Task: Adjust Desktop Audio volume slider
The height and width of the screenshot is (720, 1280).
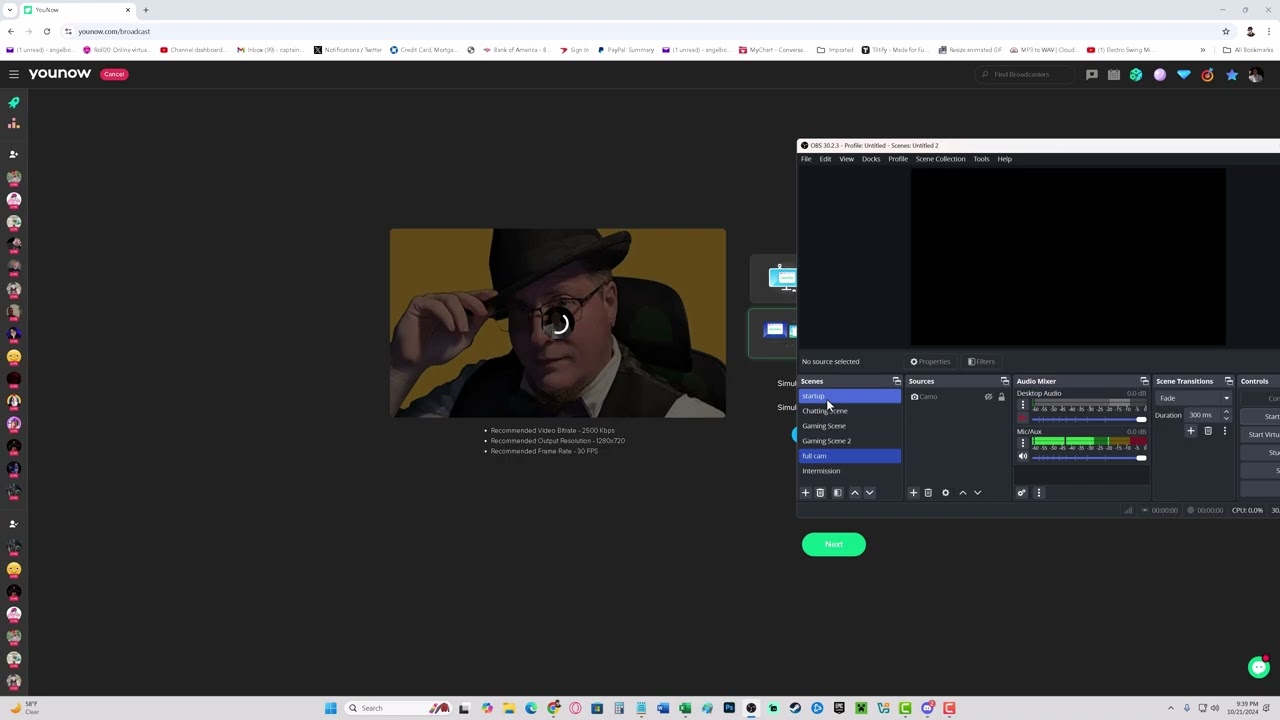Action: (1089, 419)
